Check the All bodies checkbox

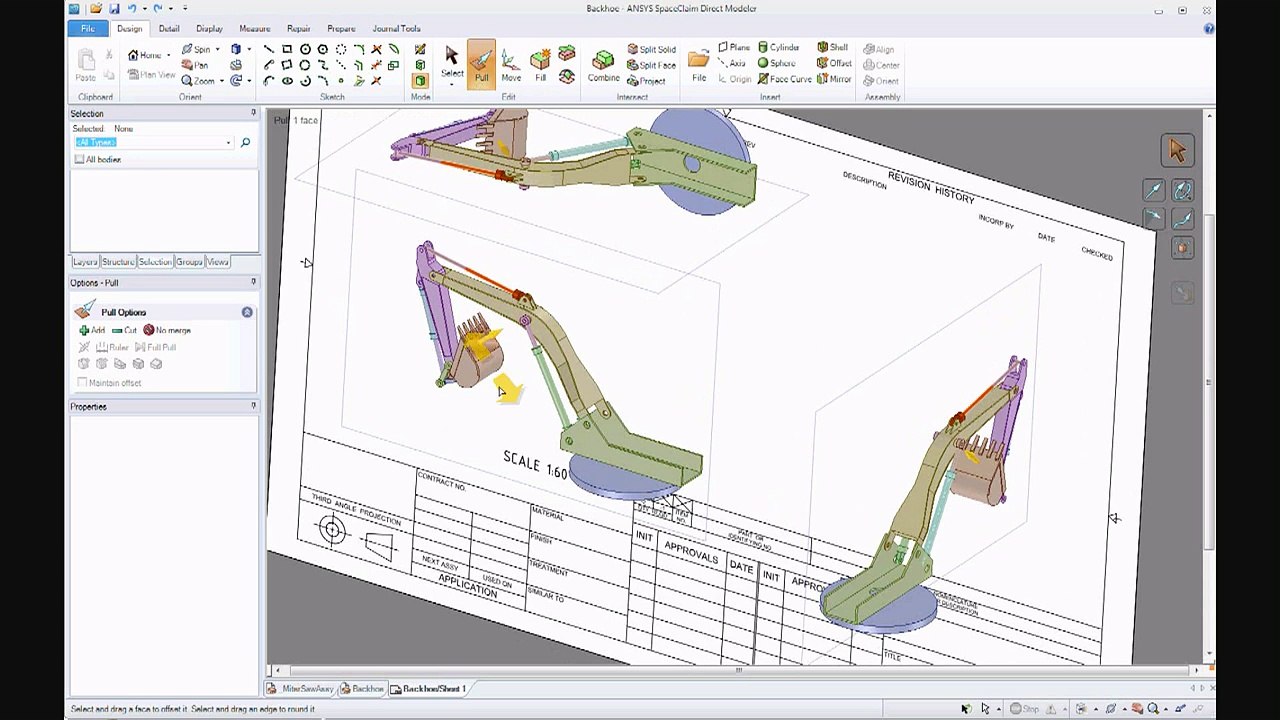point(80,160)
